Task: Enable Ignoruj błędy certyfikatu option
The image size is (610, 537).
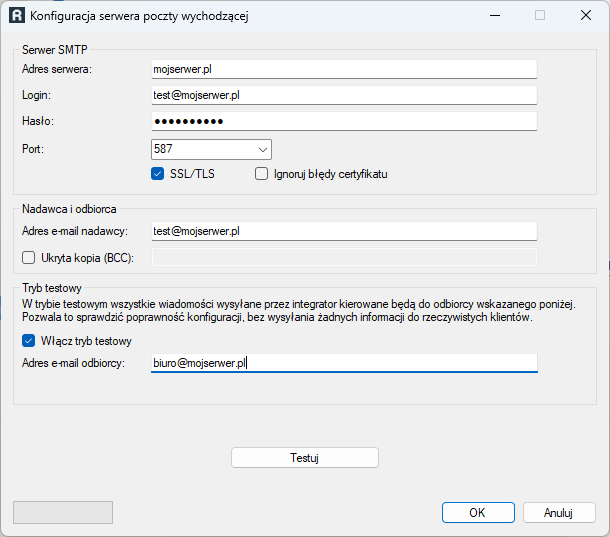Action: (262, 173)
